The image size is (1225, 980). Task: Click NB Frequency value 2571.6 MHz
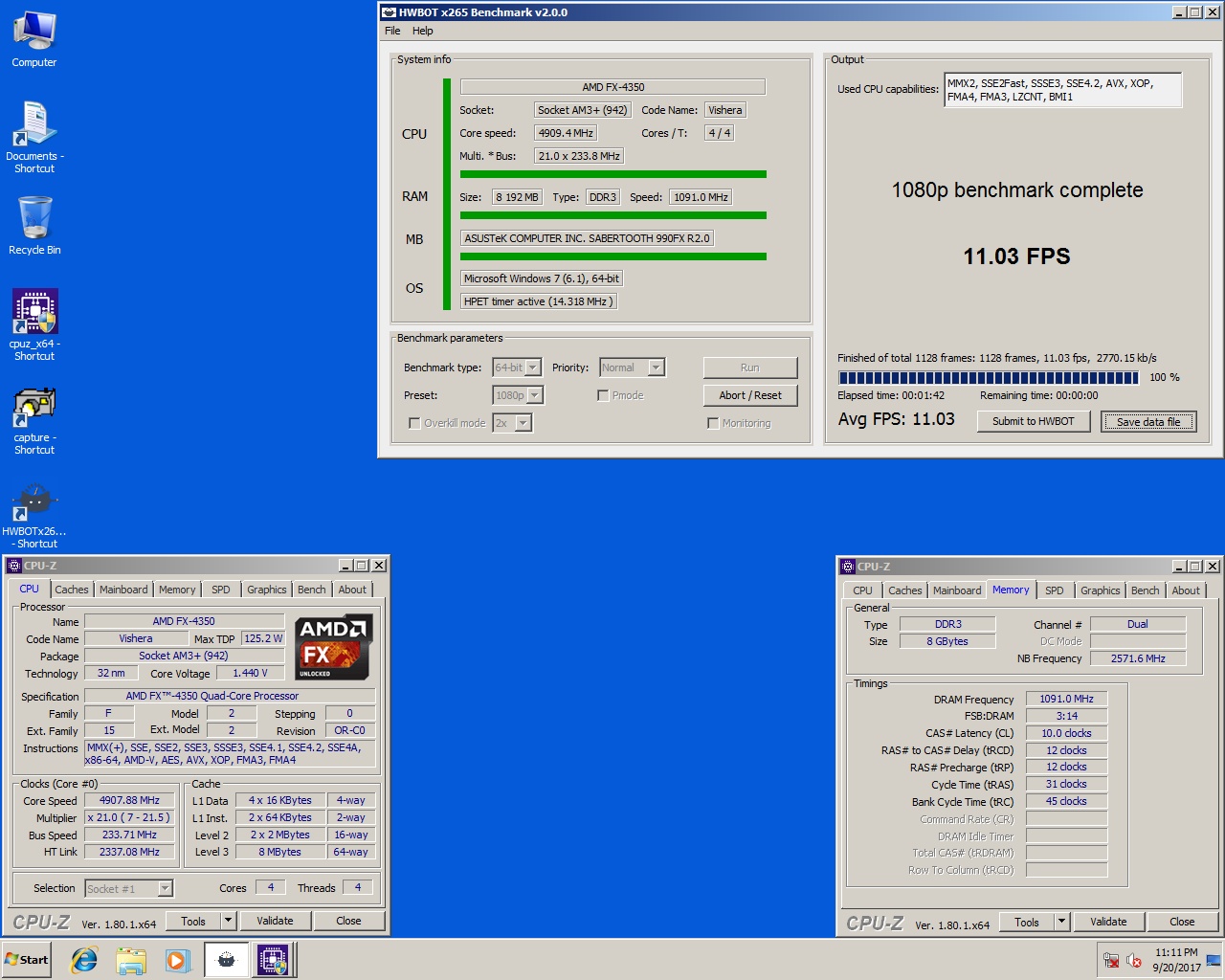pos(1138,658)
